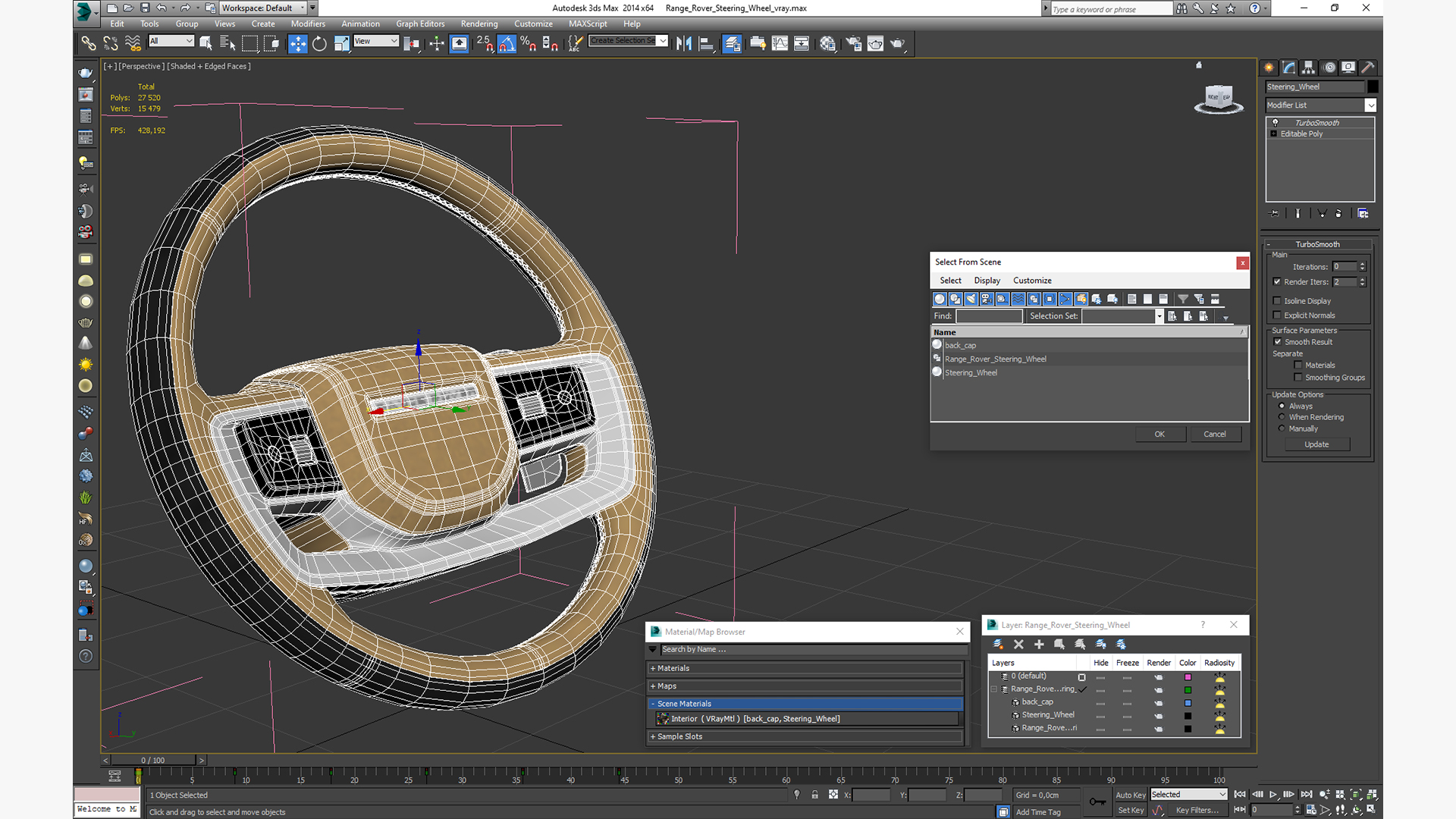
Task: Switch to the Motion command panel
Action: 1329,67
